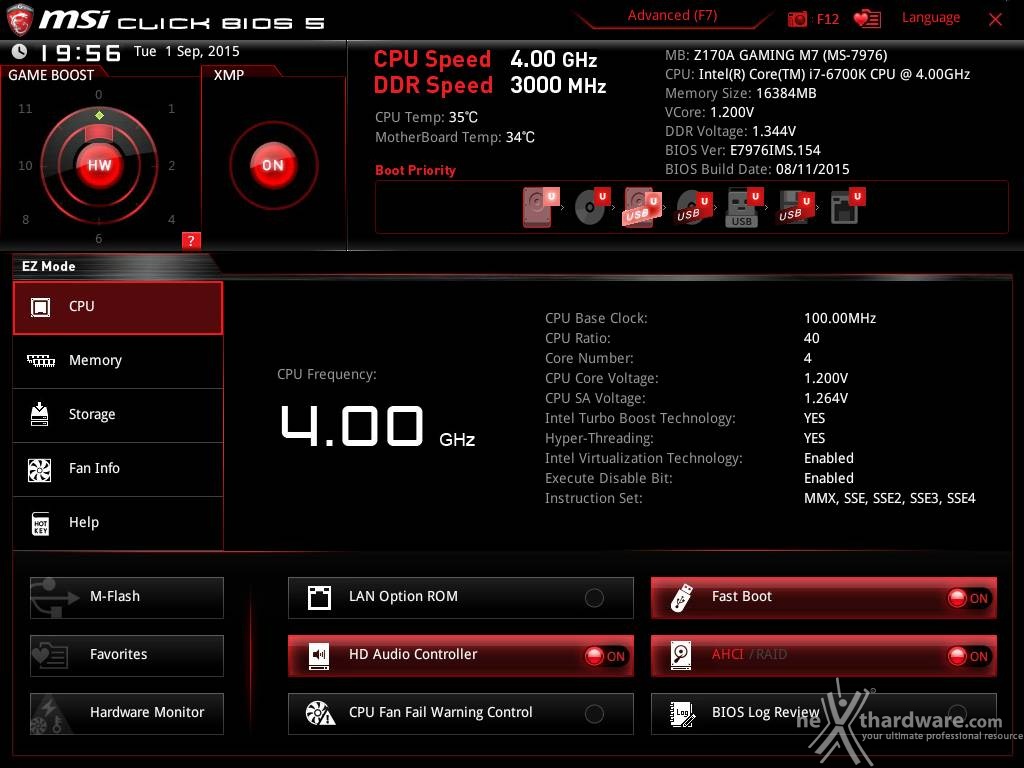The width and height of the screenshot is (1024, 768).
Task: Click the 19:56 time display
Action: click(x=80, y=53)
